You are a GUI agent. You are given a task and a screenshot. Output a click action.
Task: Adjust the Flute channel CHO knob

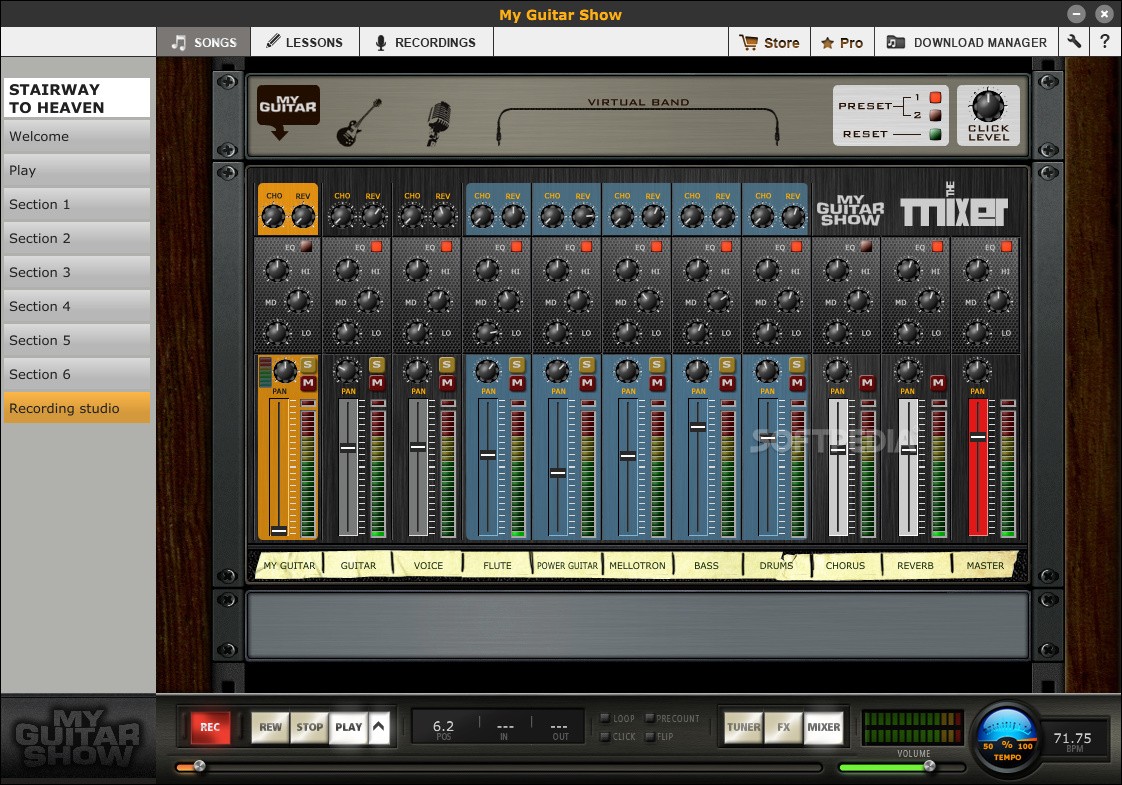[482, 216]
